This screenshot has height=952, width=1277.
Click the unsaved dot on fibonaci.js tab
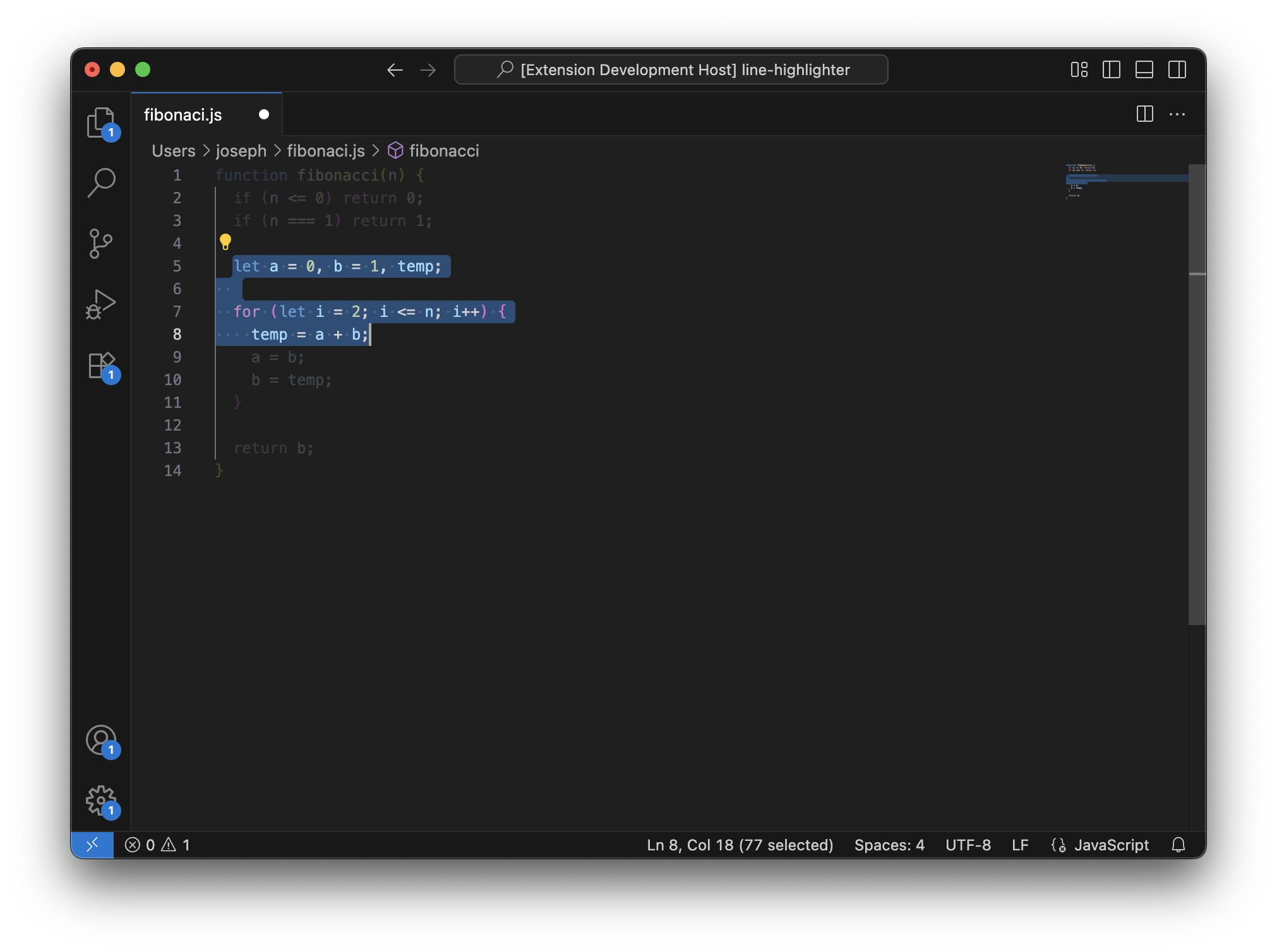(264, 114)
